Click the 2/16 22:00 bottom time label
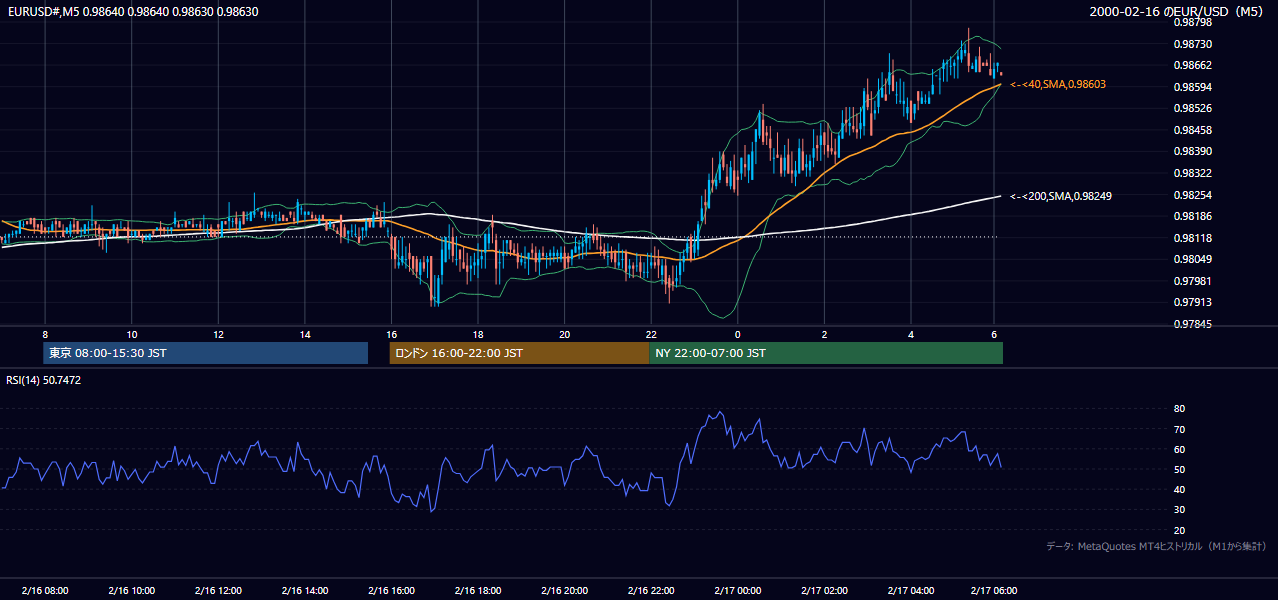This screenshot has width=1278, height=600. coord(651,590)
